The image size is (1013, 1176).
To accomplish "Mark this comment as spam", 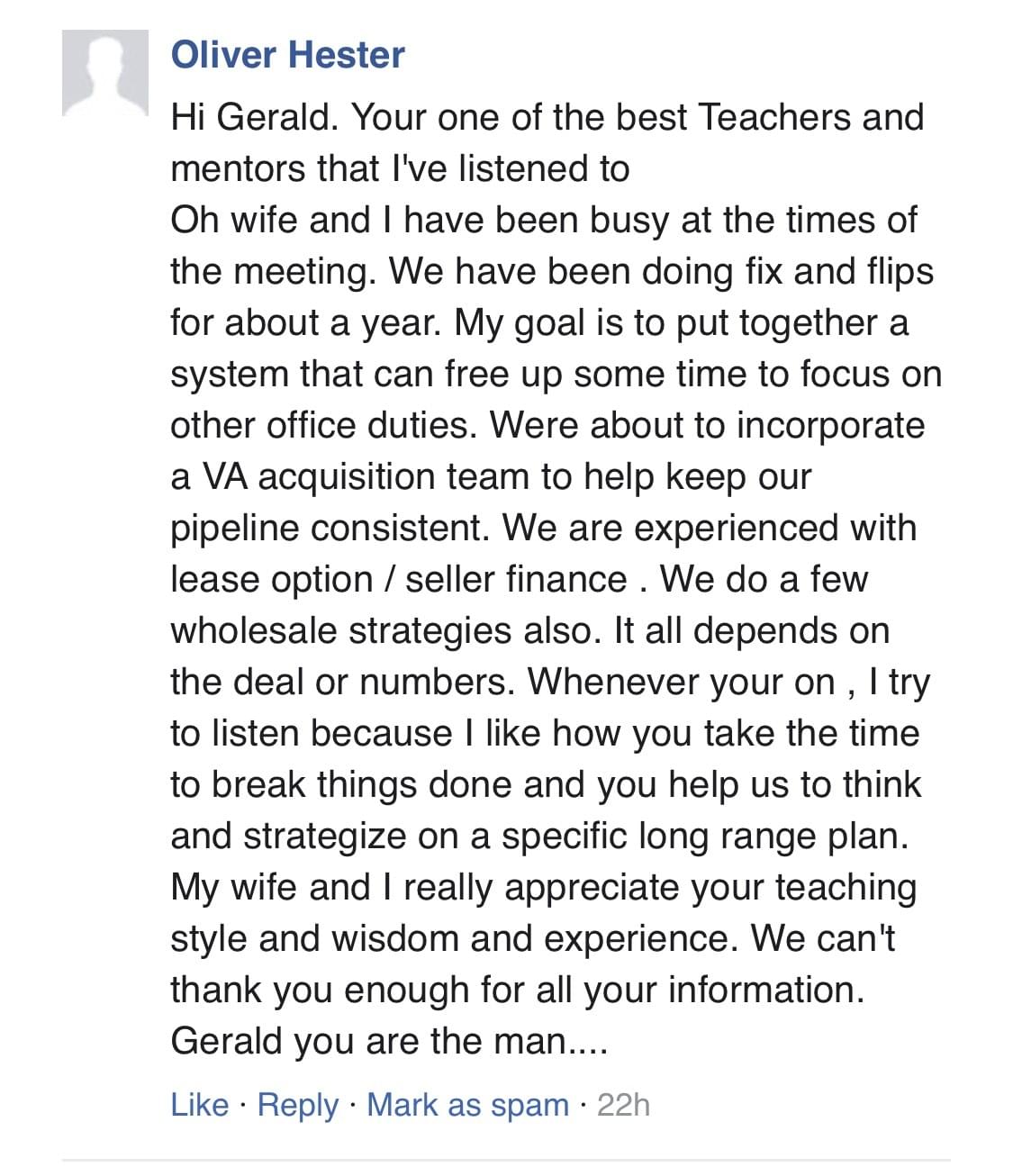I will coord(467,1104).
